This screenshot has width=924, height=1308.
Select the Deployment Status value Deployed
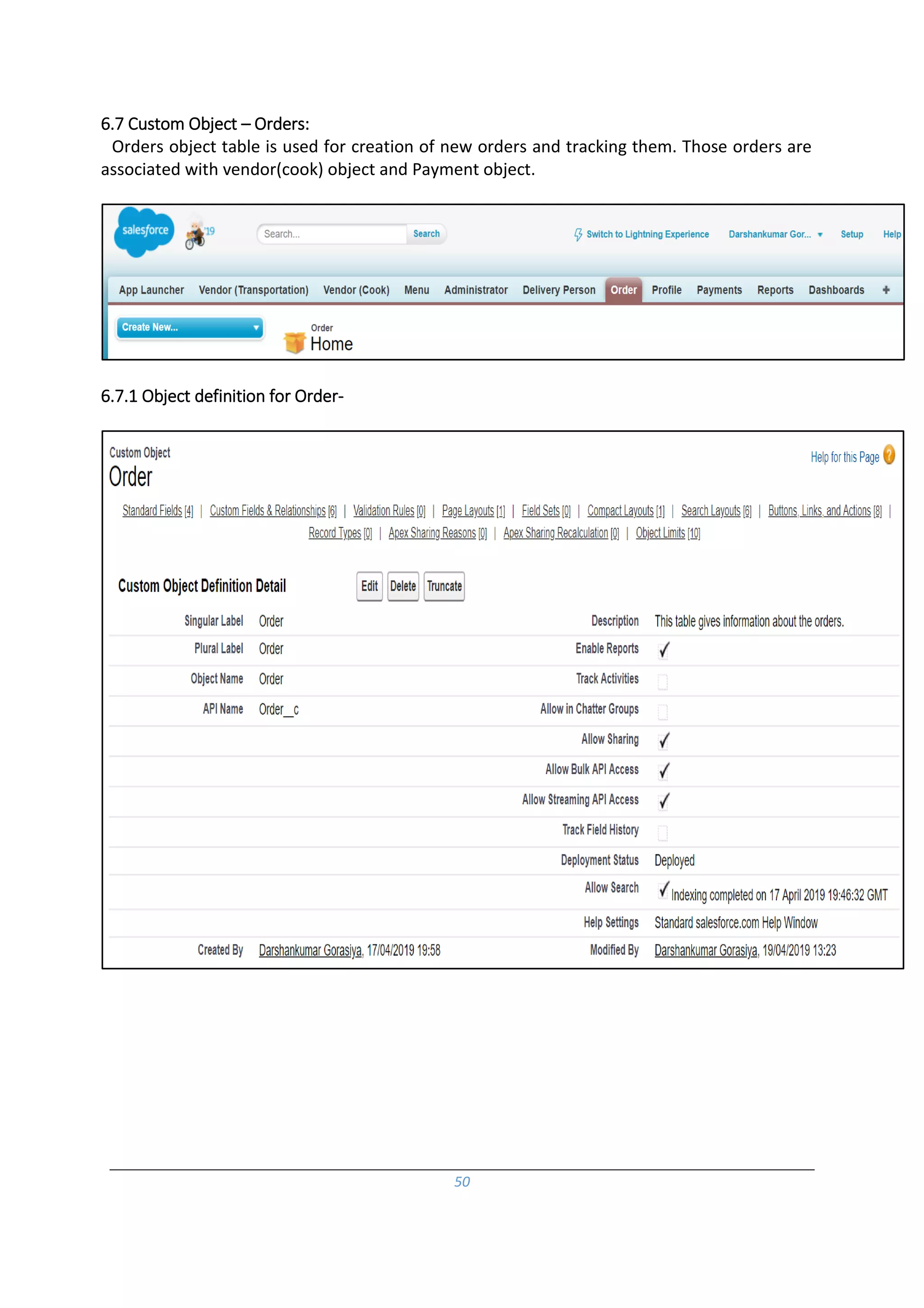click(675, 860)
